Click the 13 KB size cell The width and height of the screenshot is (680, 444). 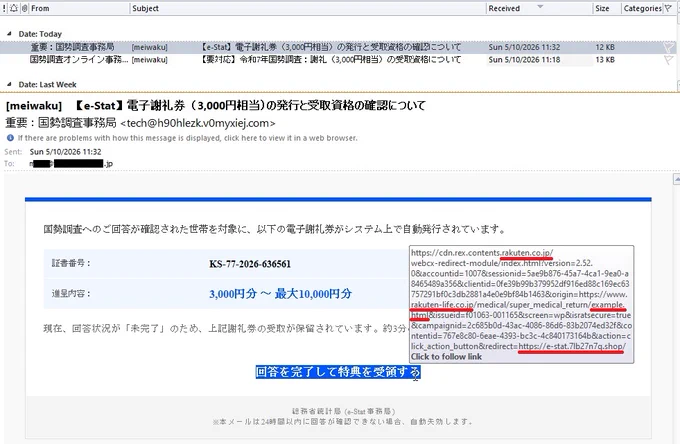point(605,60)
